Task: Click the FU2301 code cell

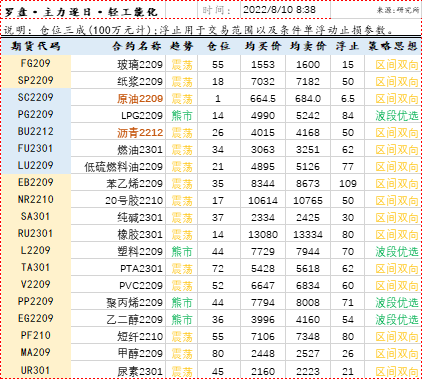Action: coord(36,148)
